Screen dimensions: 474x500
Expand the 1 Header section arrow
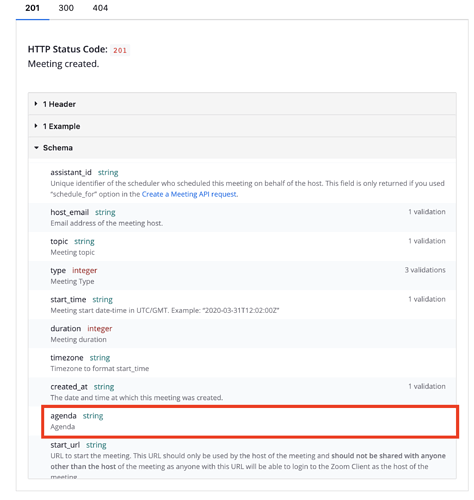click(36, 104)
